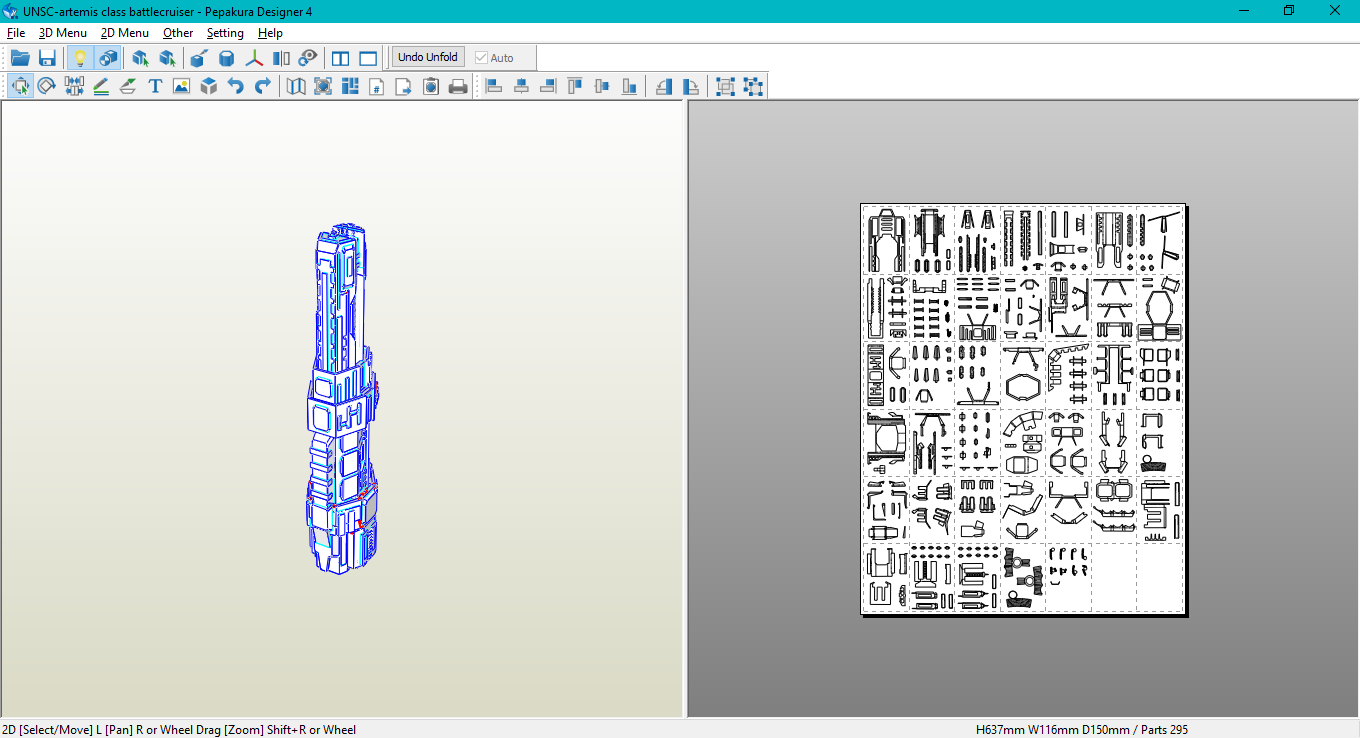
Task: Expand the Setting menu
Action: pyautogui.click(x=225, y=33)
